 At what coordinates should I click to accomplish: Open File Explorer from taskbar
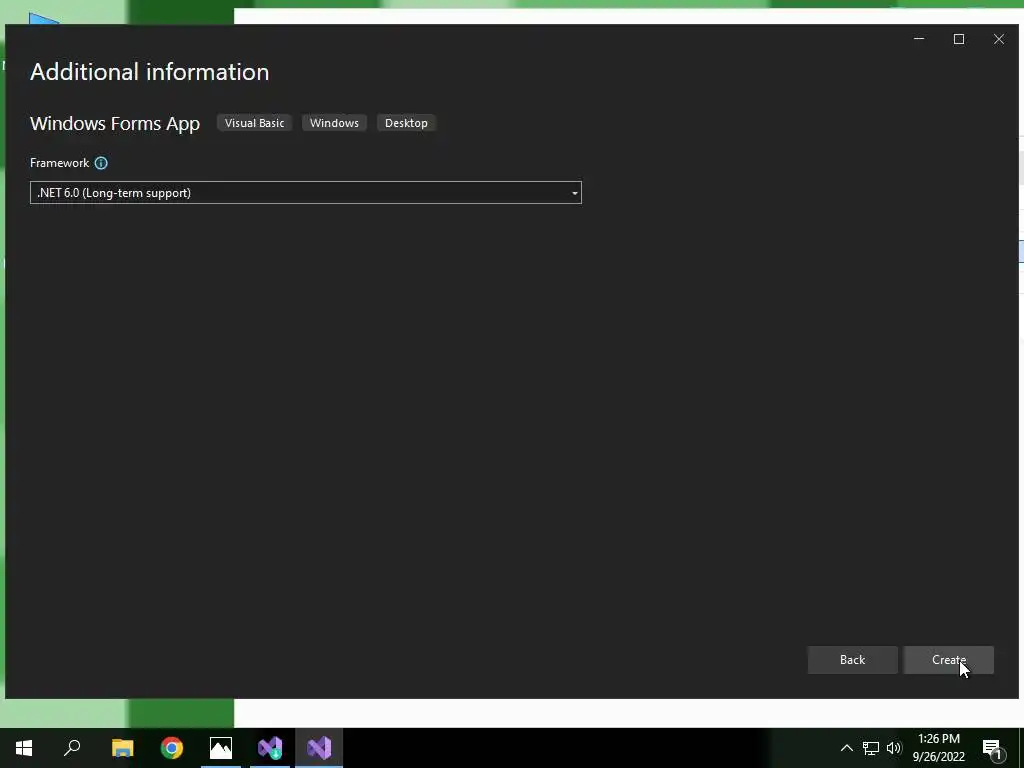pyautogui.click(x=122, y=748)
